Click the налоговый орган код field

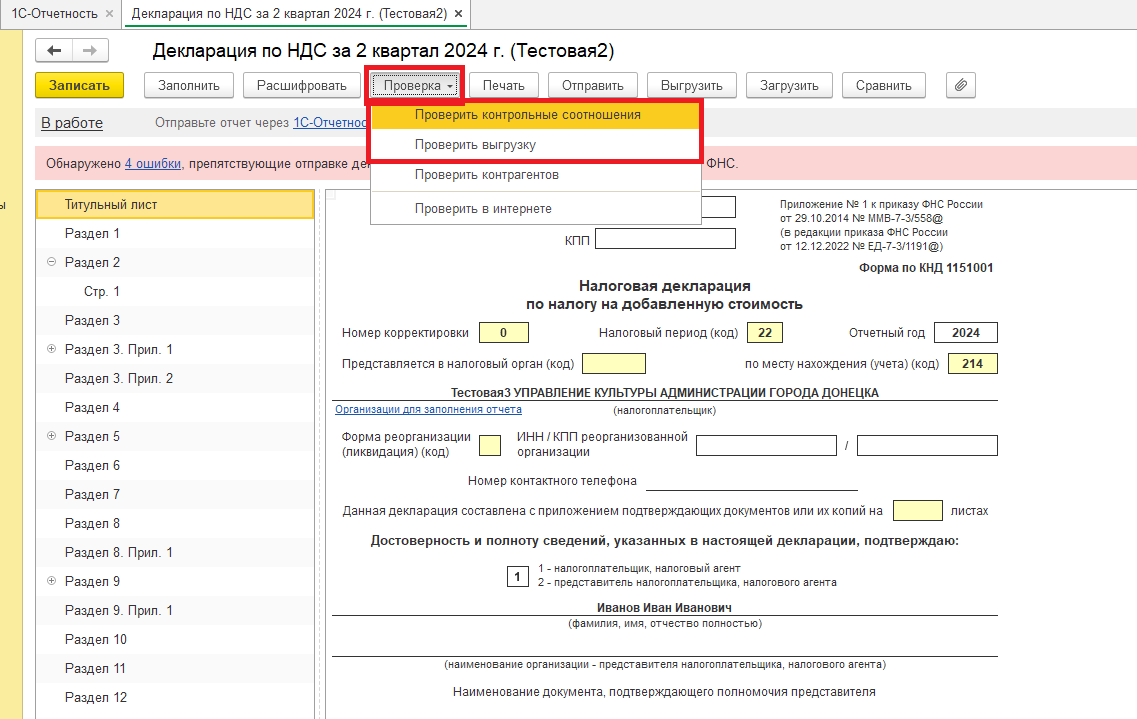613,364
